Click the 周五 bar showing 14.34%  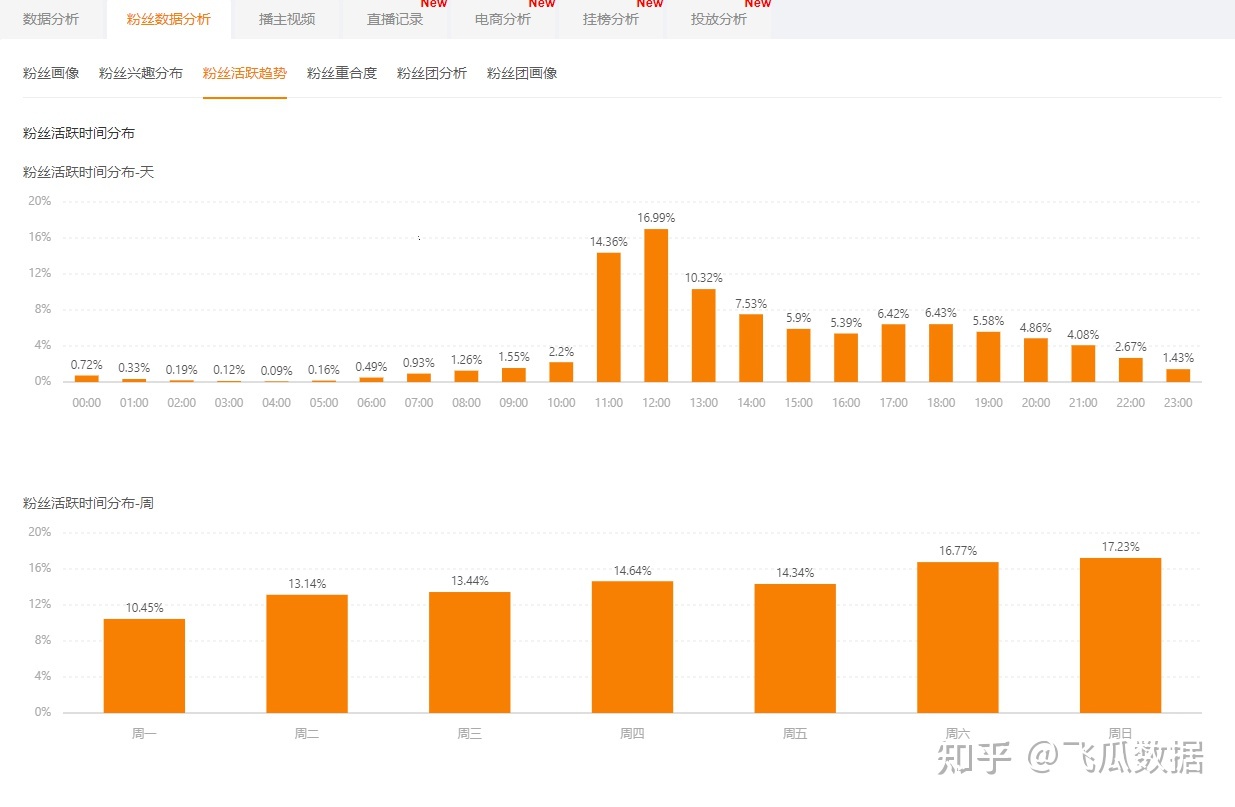795,648
